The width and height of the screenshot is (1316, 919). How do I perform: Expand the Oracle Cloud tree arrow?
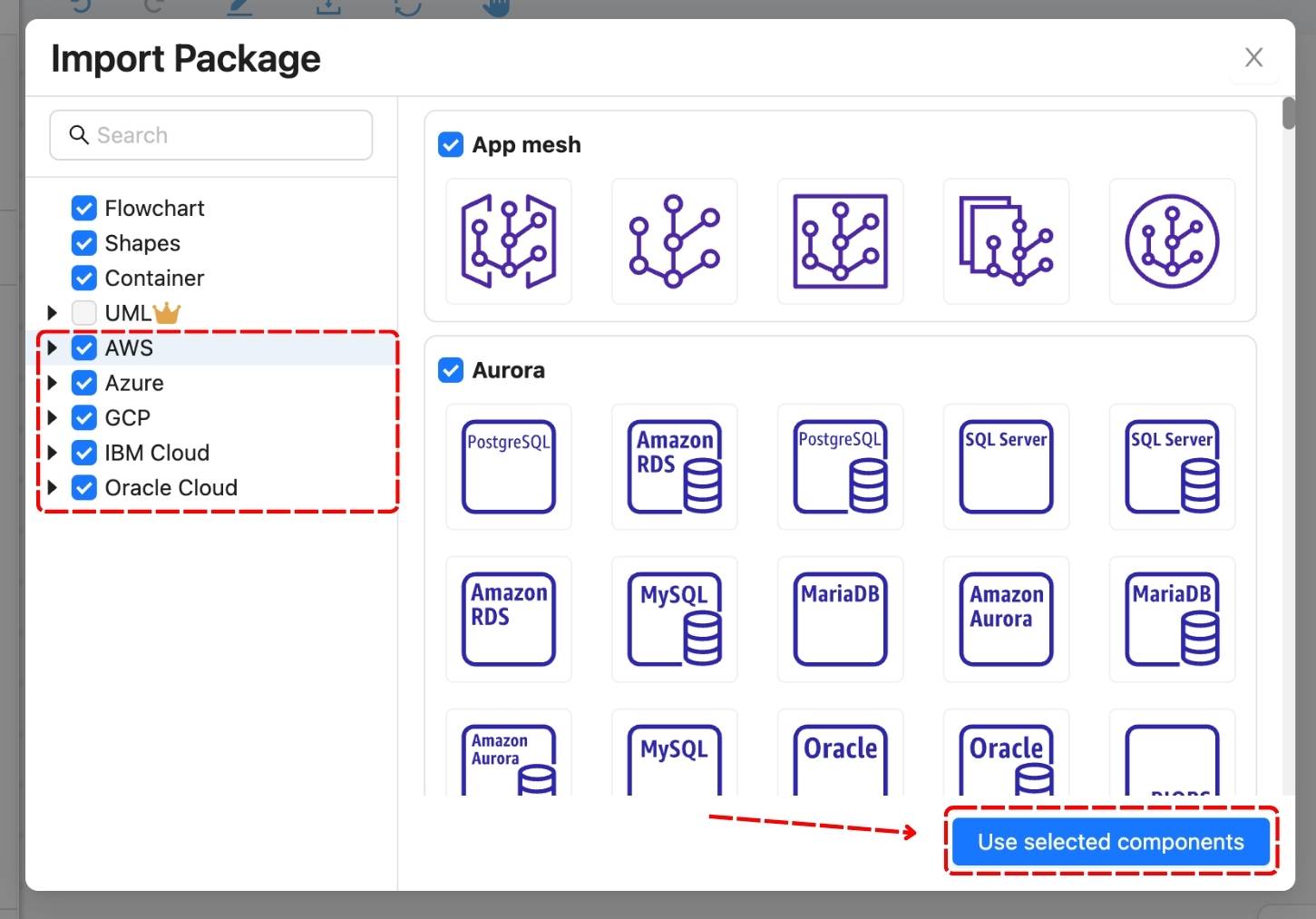point(53,488)
